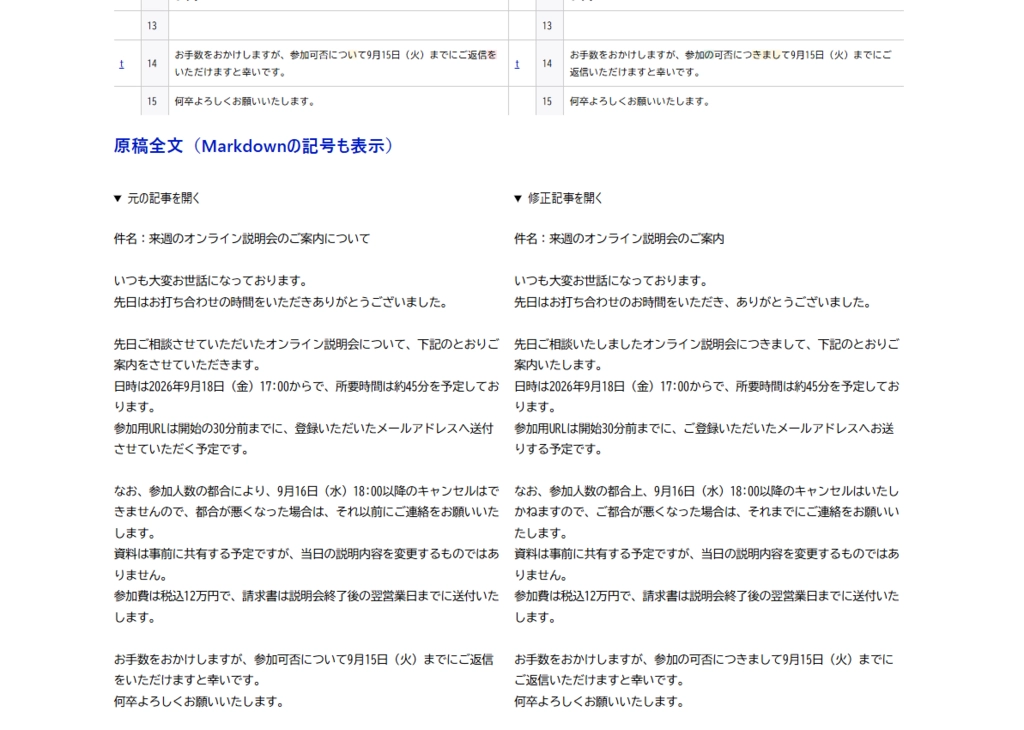Collapse the 元の記事を開く disclosure triangle
Image resolution: width=1024 pixels, height=730 pixels.
pyautogui.click(x=118, y=198)
